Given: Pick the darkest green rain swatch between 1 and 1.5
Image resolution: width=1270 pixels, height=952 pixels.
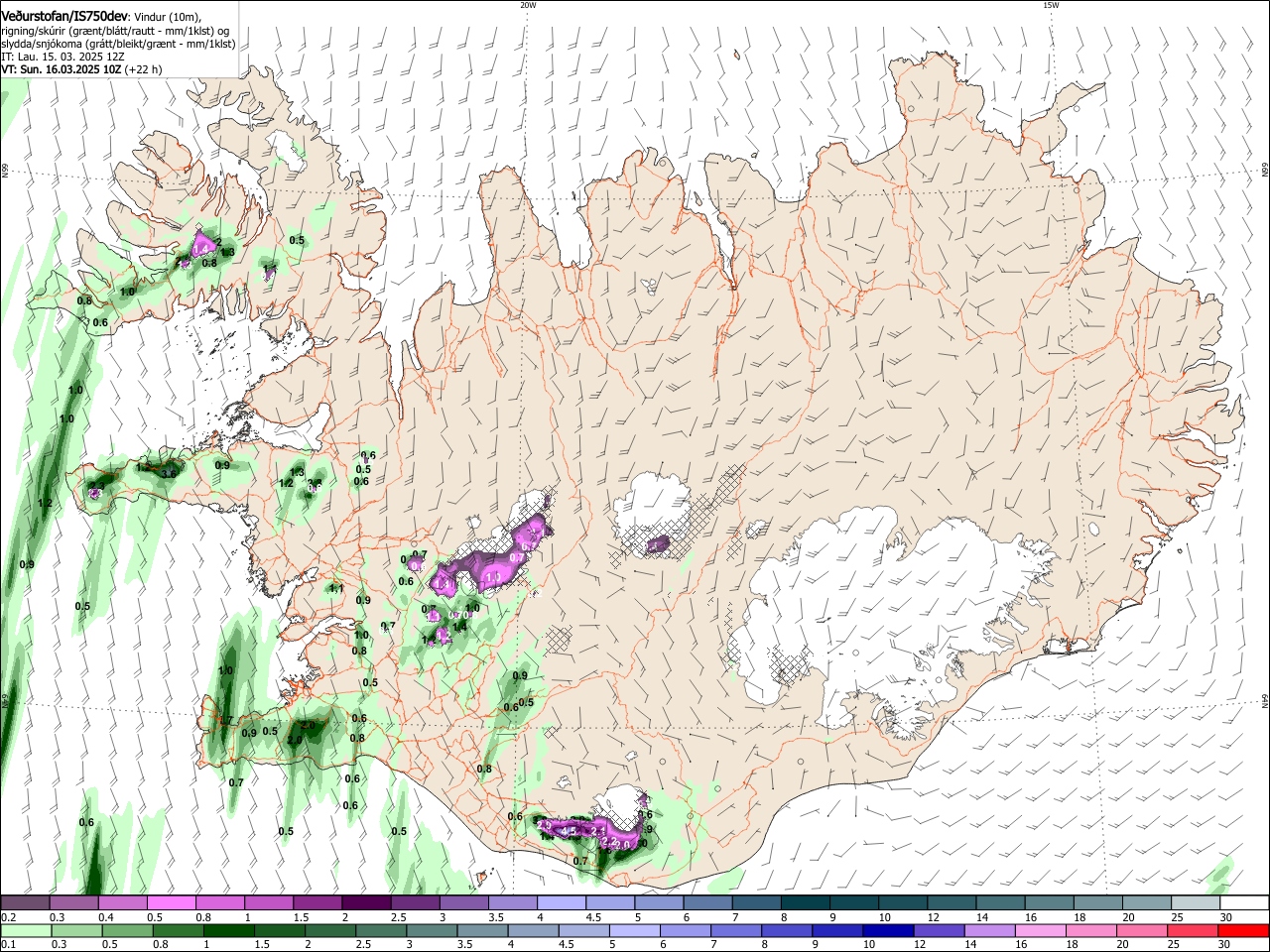Looking at the screenshot, I should point(229,930).
